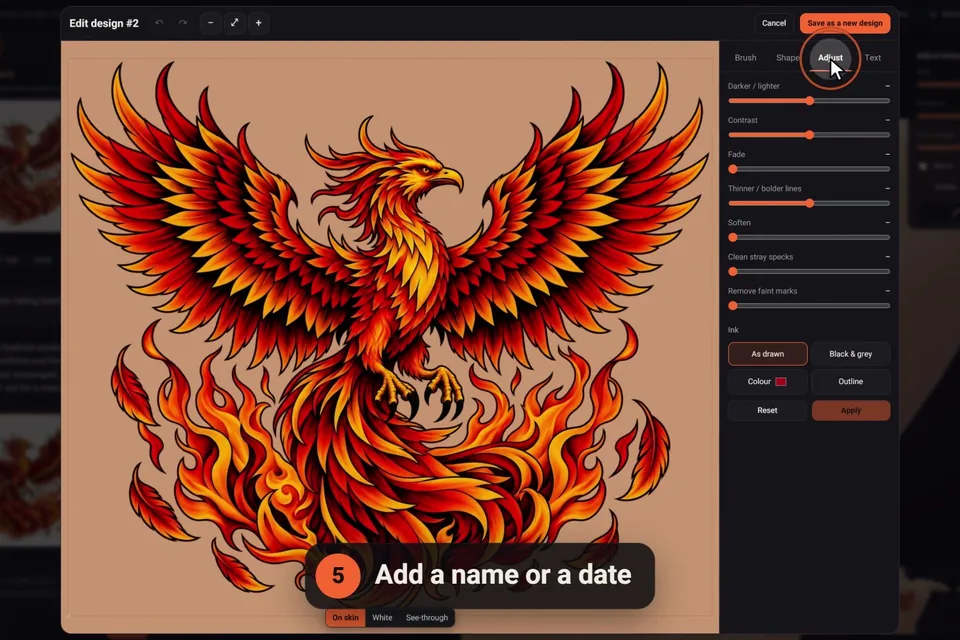Click the Contrast slider handle
Viewport: 960px width, 640px height.
click(809, 135)
